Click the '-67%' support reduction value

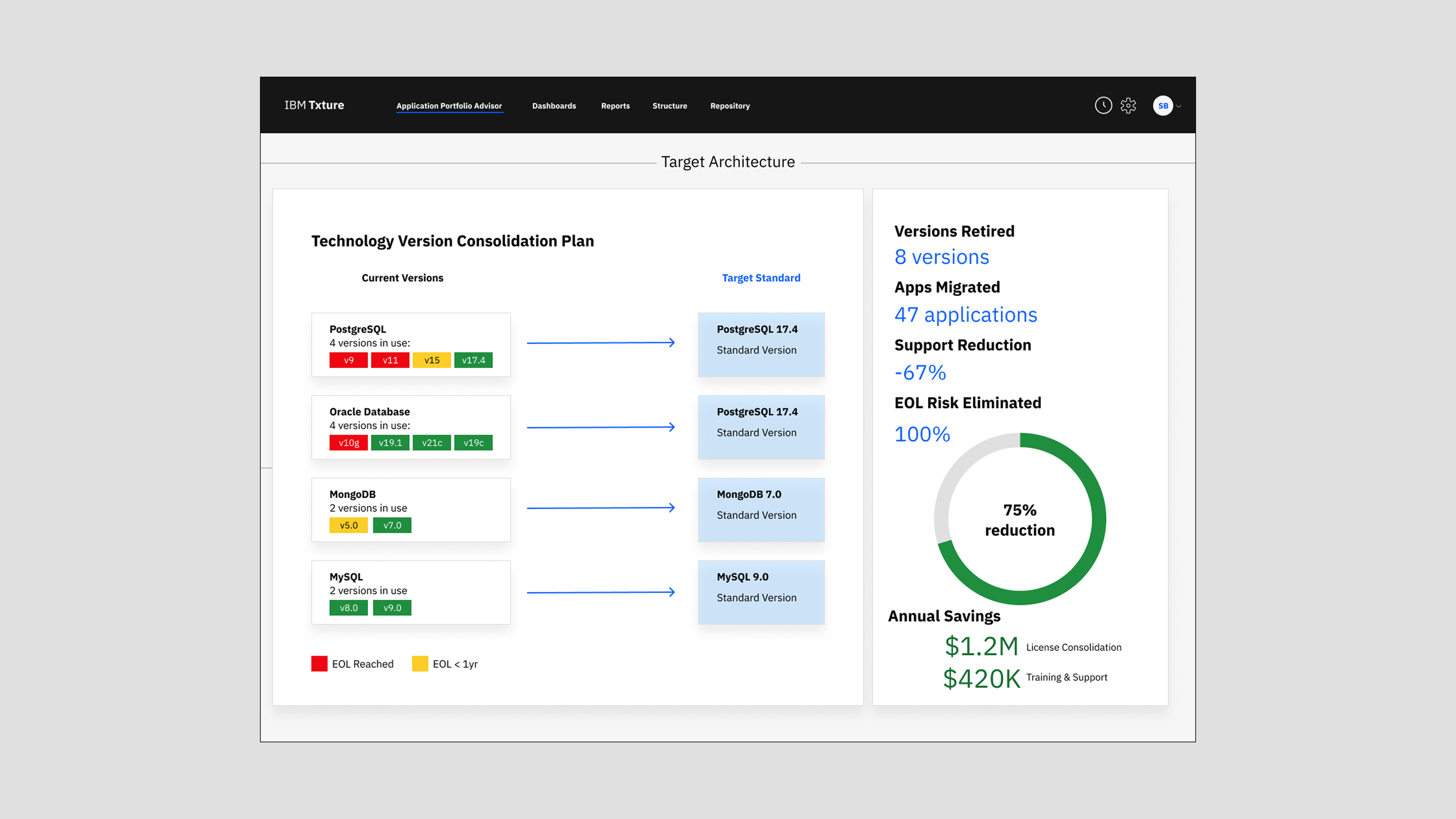pos(920,372)
